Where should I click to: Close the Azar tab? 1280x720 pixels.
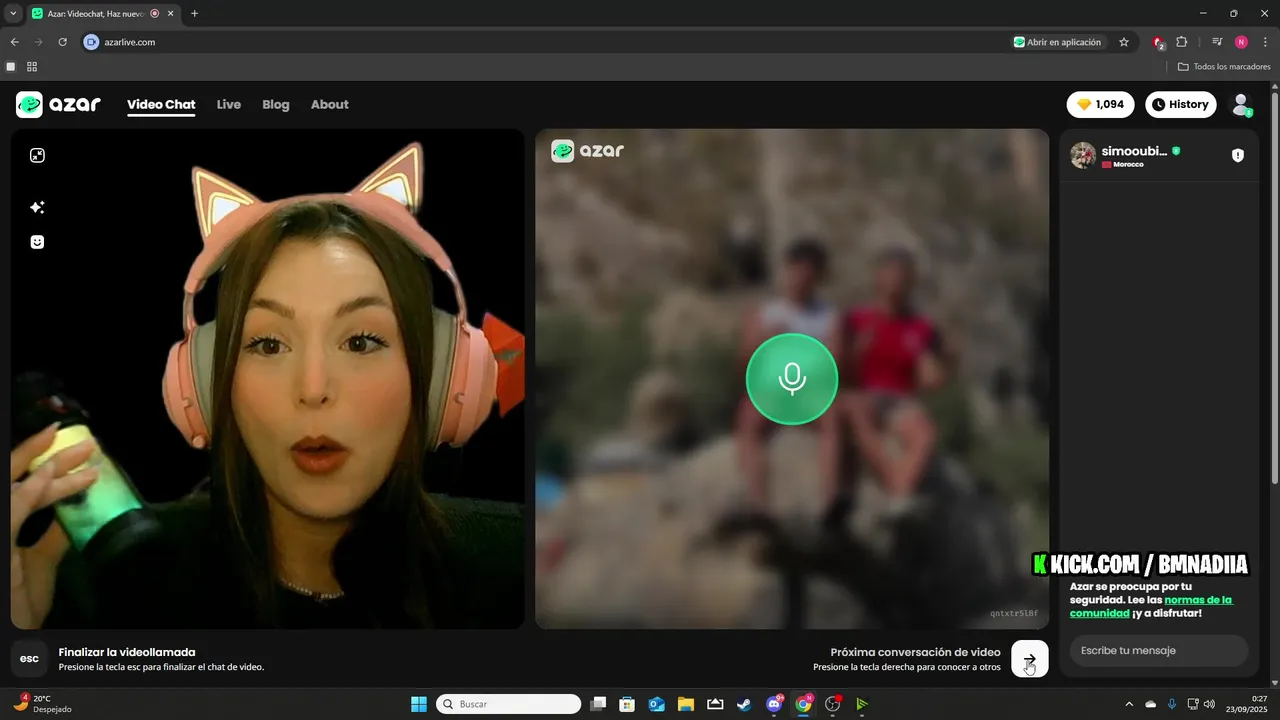click(171, 14)
